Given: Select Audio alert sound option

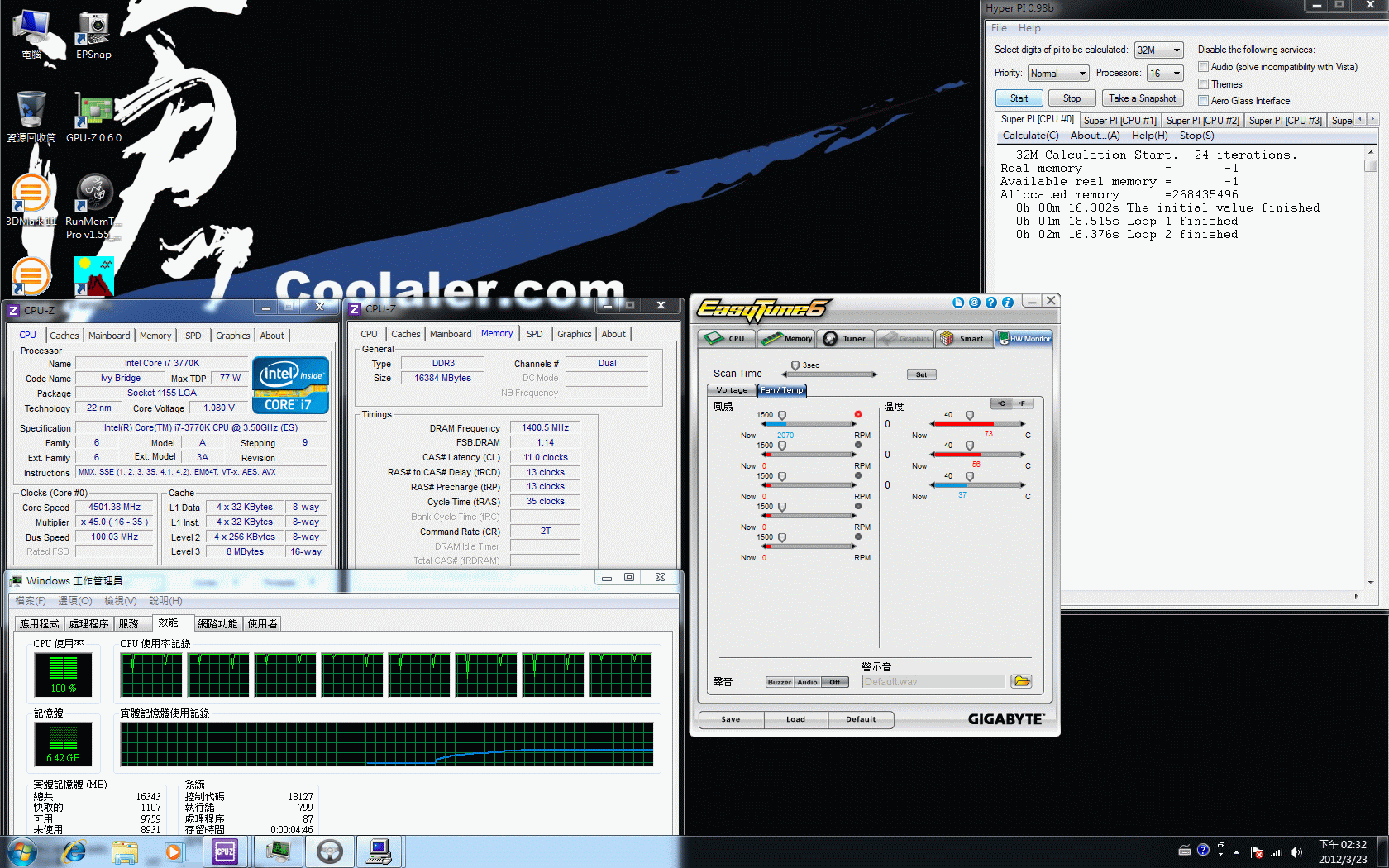Looking at the screenshot, I should coord(808,682).
